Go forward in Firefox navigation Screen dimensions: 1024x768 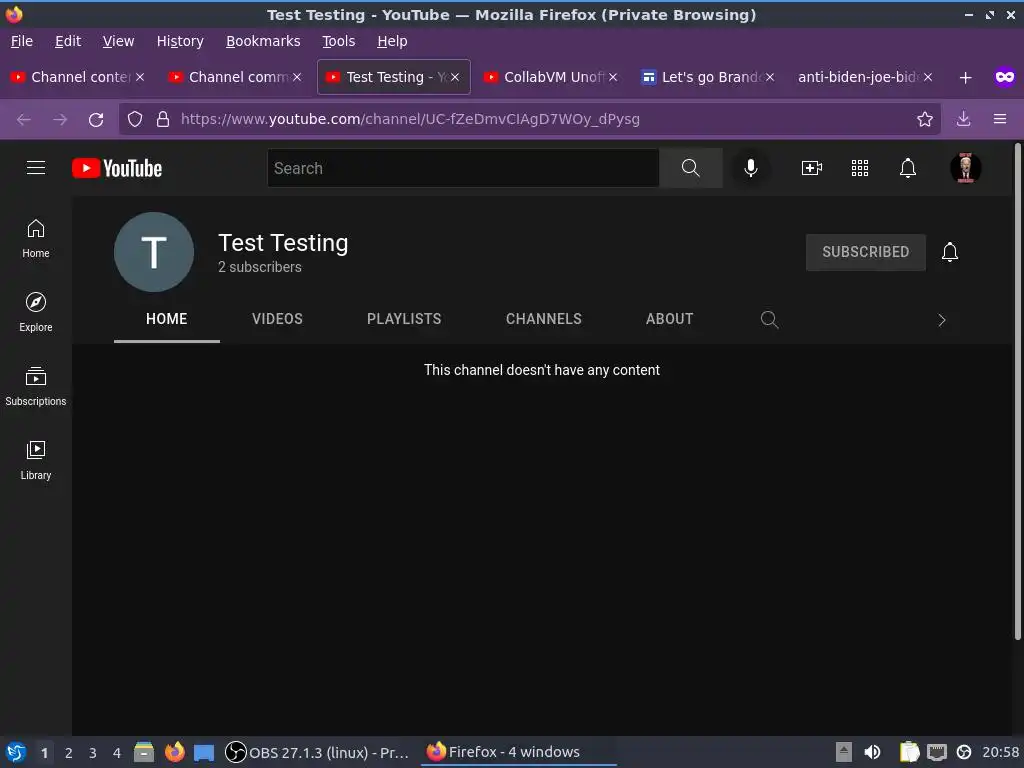[59, 120]
